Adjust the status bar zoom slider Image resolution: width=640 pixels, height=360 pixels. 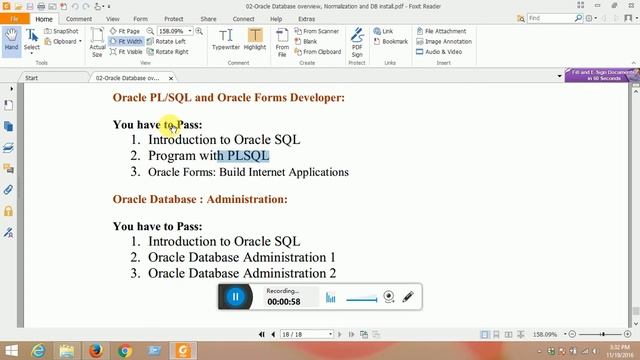[x=602, y=334]
